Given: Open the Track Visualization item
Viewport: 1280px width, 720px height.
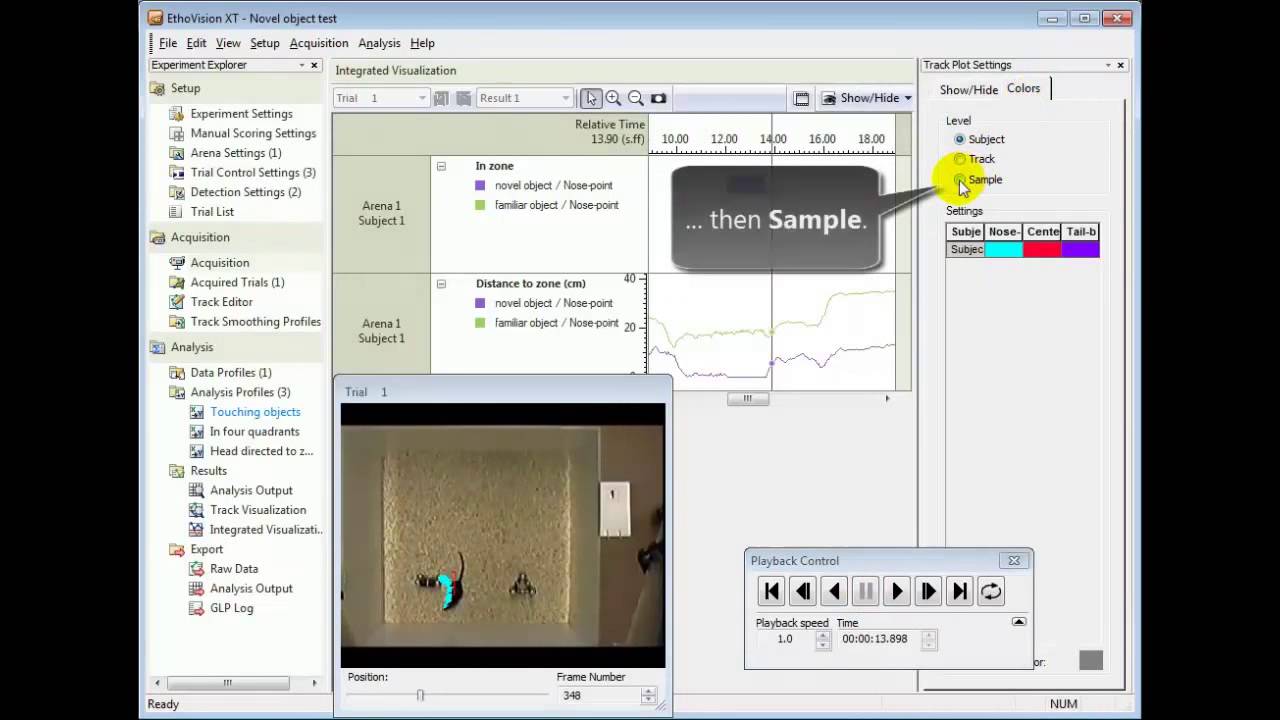Looking at the screenshot, I should click(x=258, y=510).
